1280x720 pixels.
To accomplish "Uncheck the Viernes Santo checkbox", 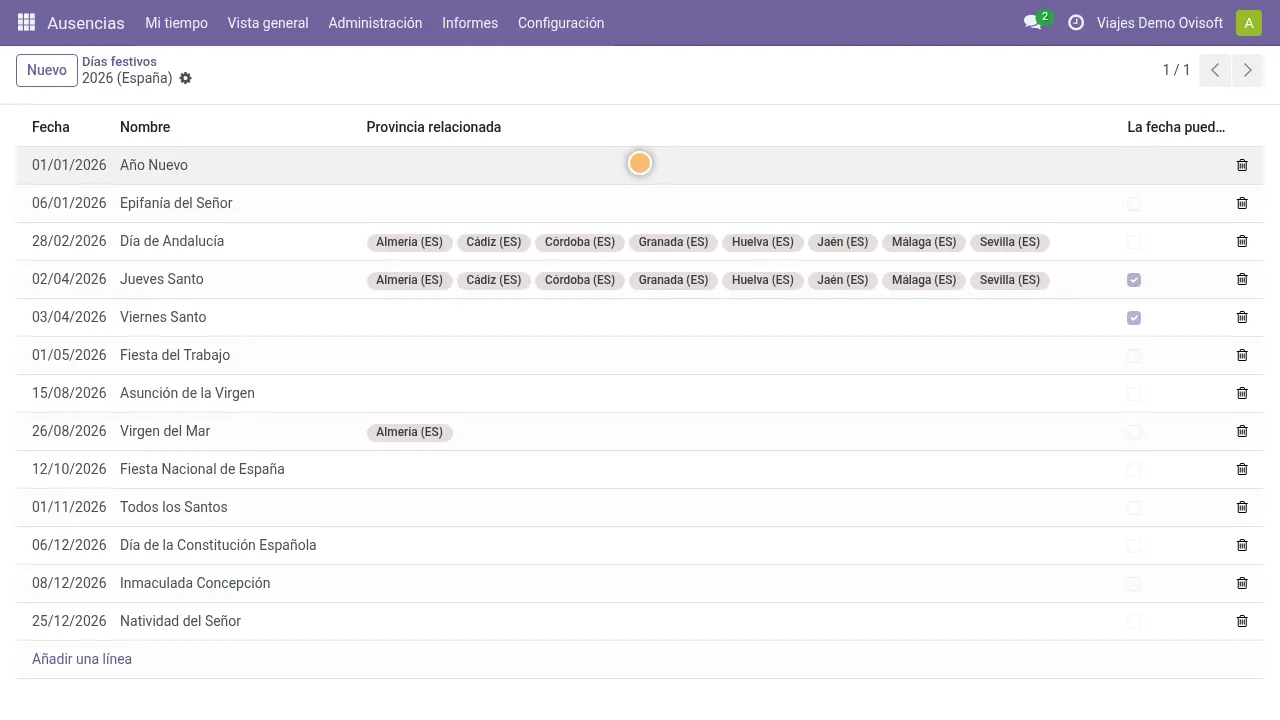I will (x=1134, y=318).
